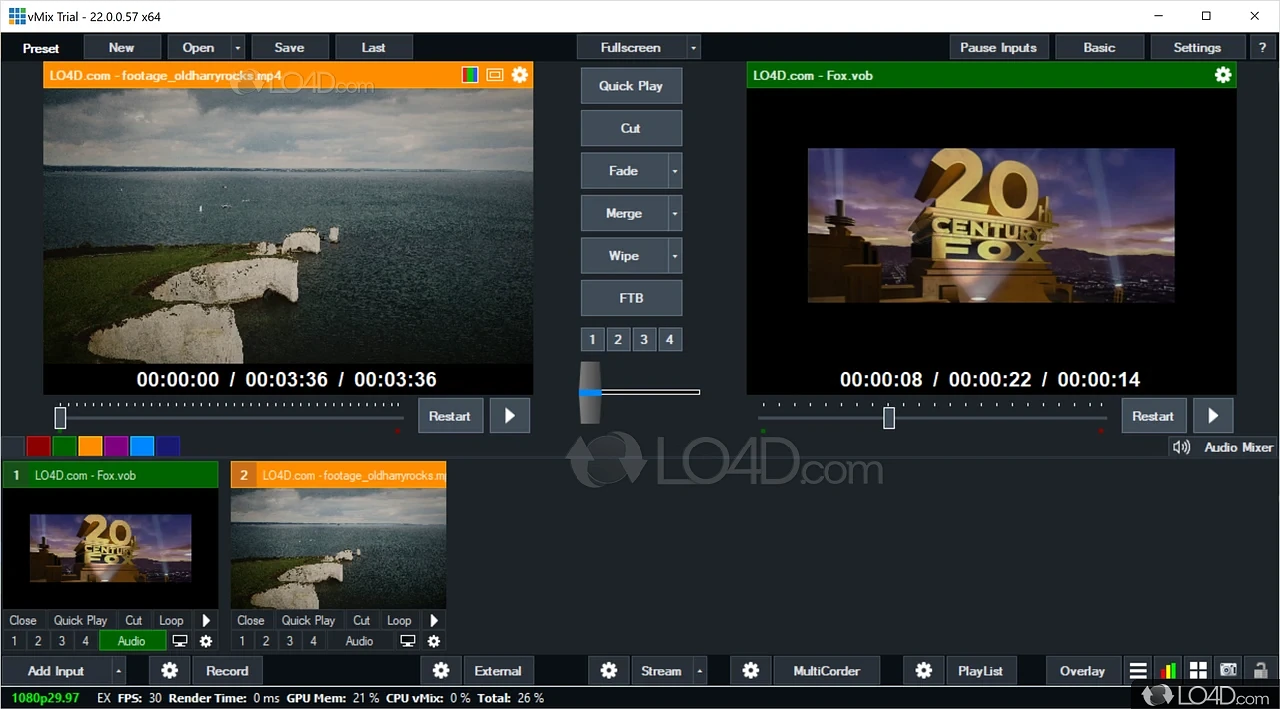Open the fullscreen grid layout icon near Overlay
1280x709 pixels.
coord(1198,670)
